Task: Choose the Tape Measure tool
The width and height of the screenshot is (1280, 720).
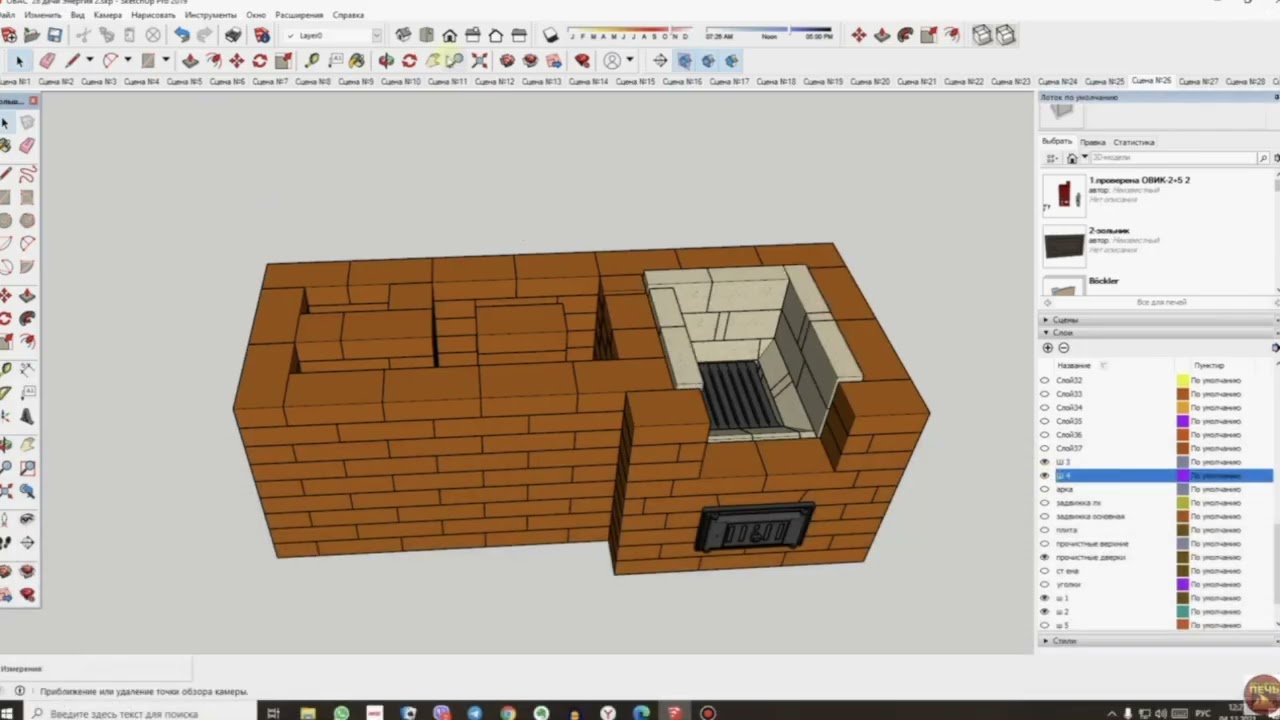Action: (312, 61)
